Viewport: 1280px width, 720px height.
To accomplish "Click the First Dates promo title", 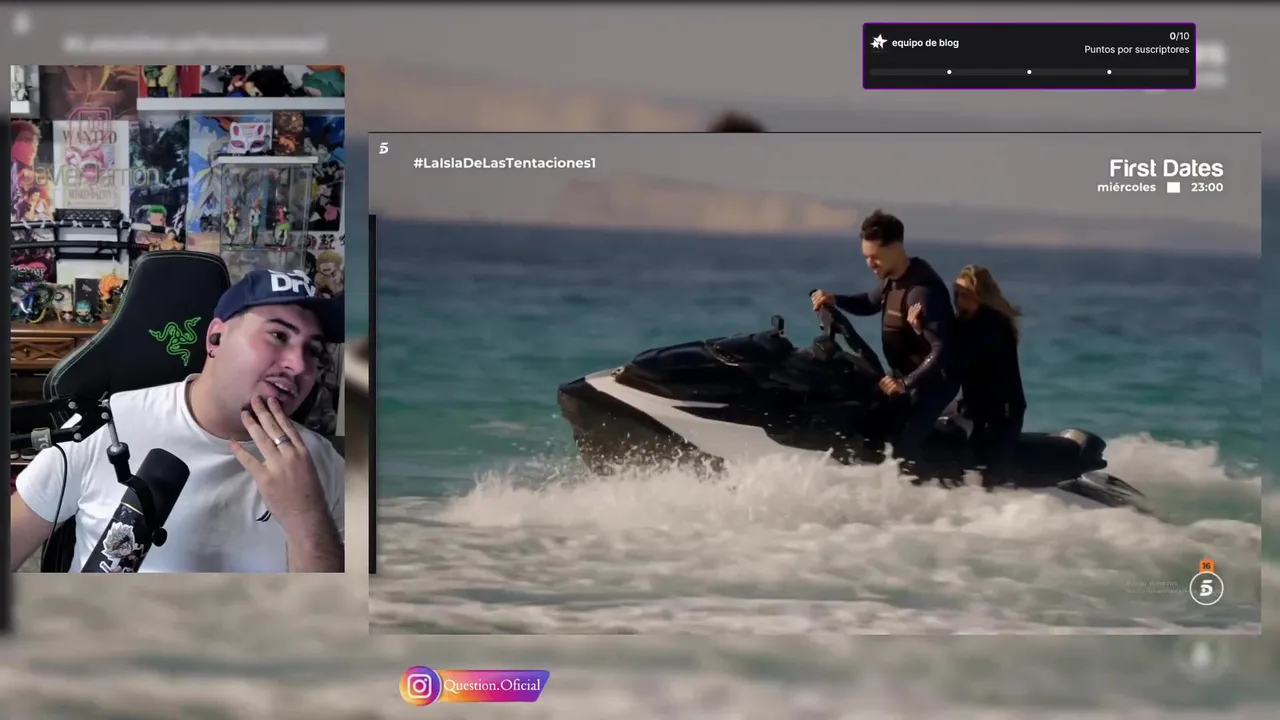I will (1166, 168).
